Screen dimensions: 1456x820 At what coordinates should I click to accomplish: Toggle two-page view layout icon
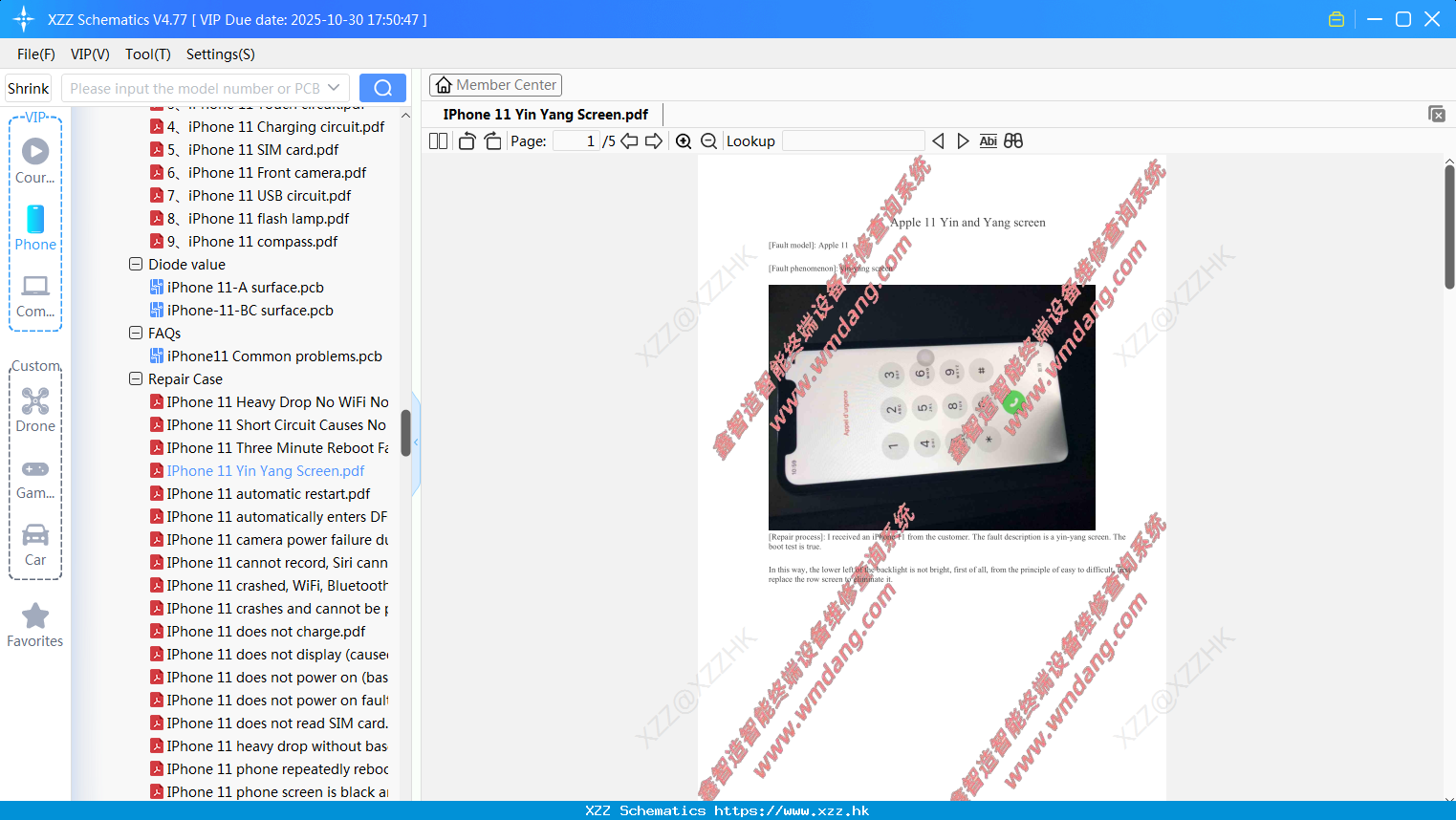coord(439,140)
